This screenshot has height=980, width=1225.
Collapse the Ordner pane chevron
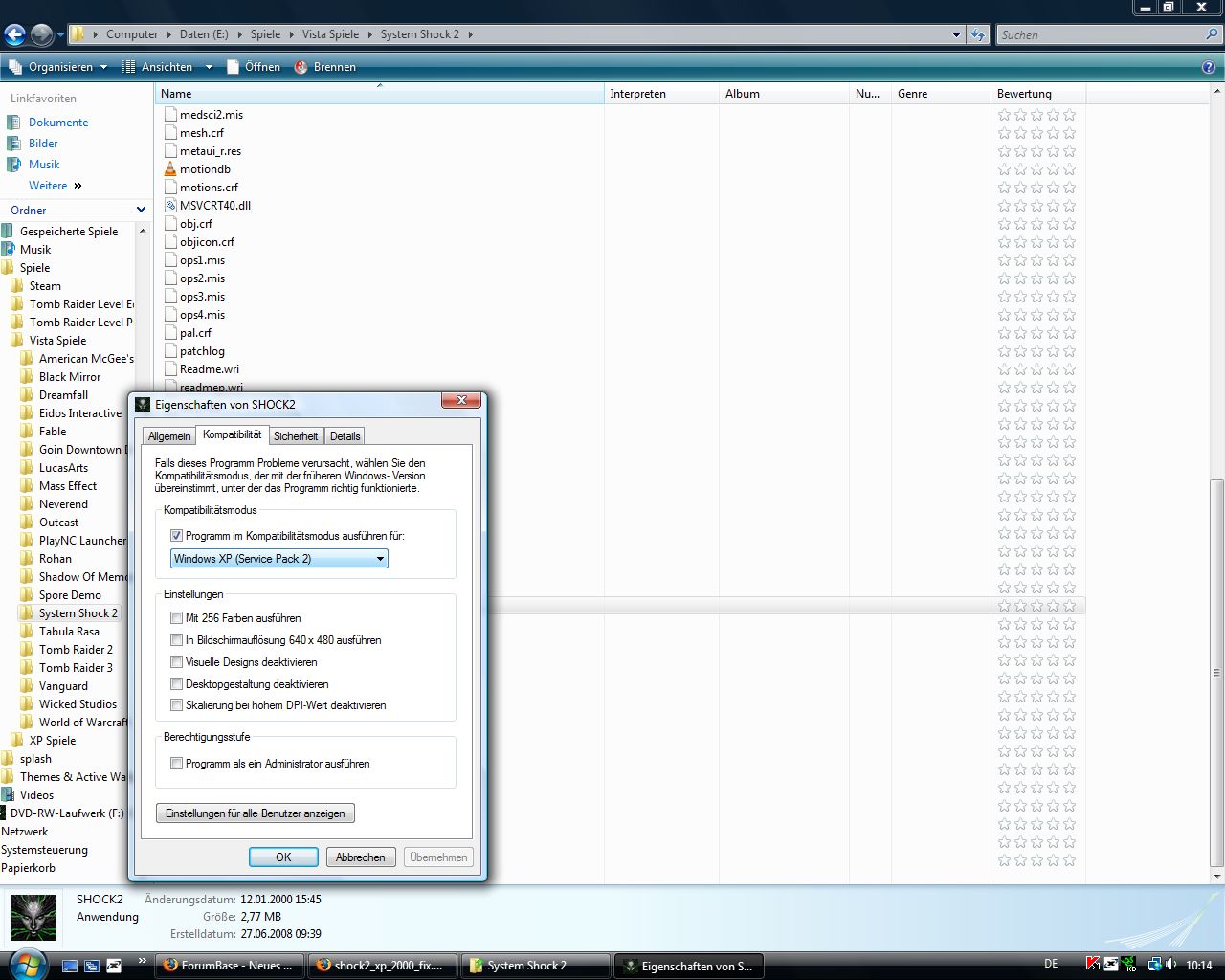pyautogui.click(x=142, y=210)
